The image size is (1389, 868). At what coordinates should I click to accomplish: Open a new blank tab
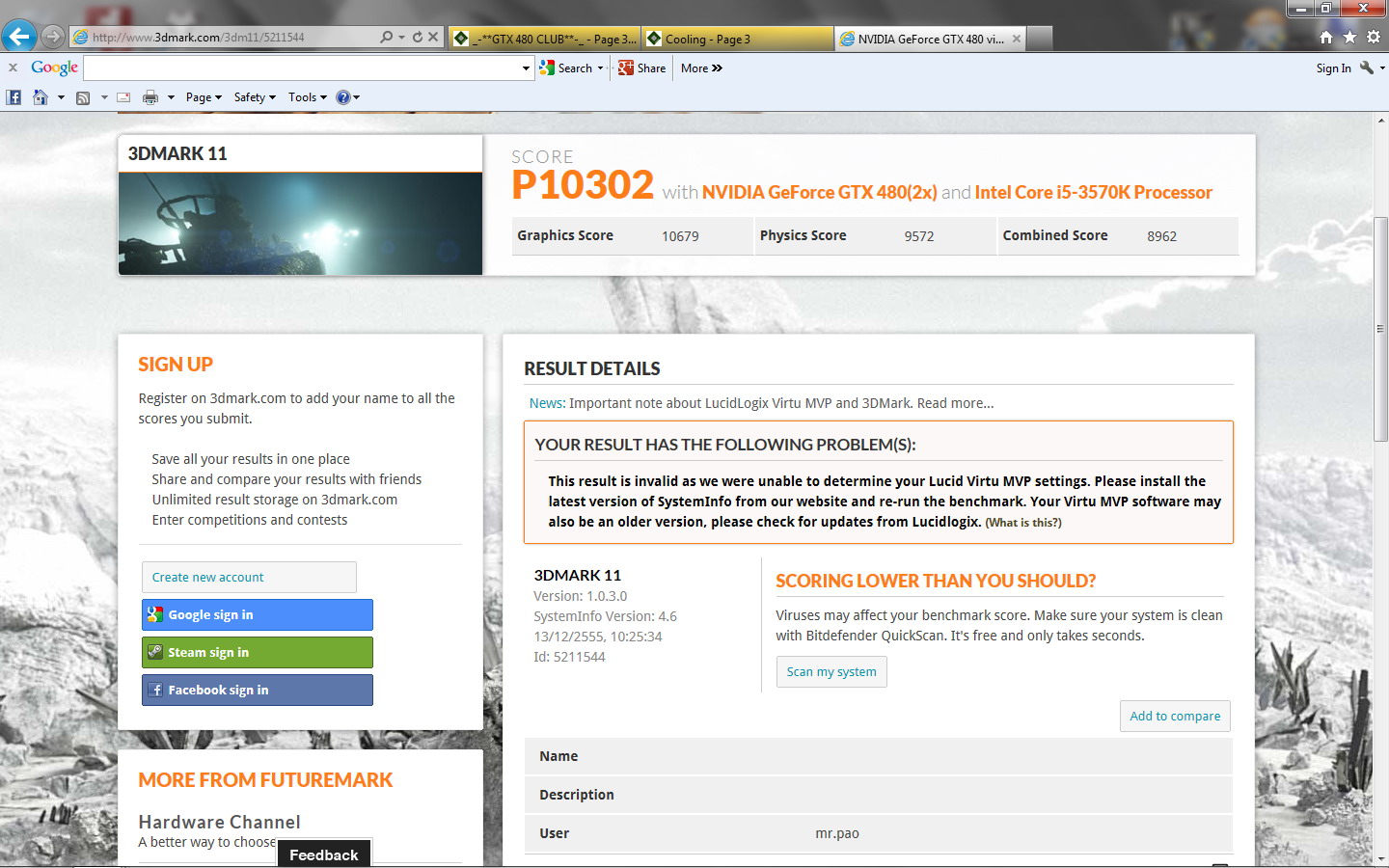pyautogui.click(x=1039, y=39)
